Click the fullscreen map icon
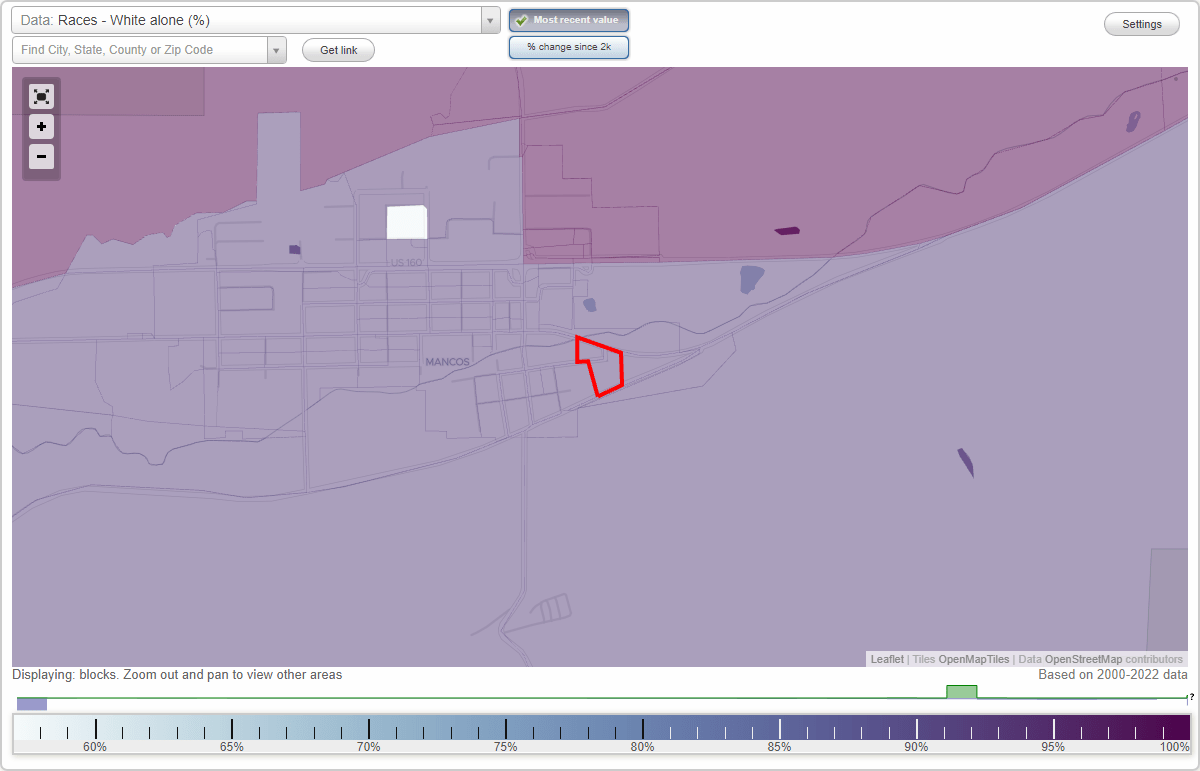This screenshot has width=1200, height=771. click(41, 97)
